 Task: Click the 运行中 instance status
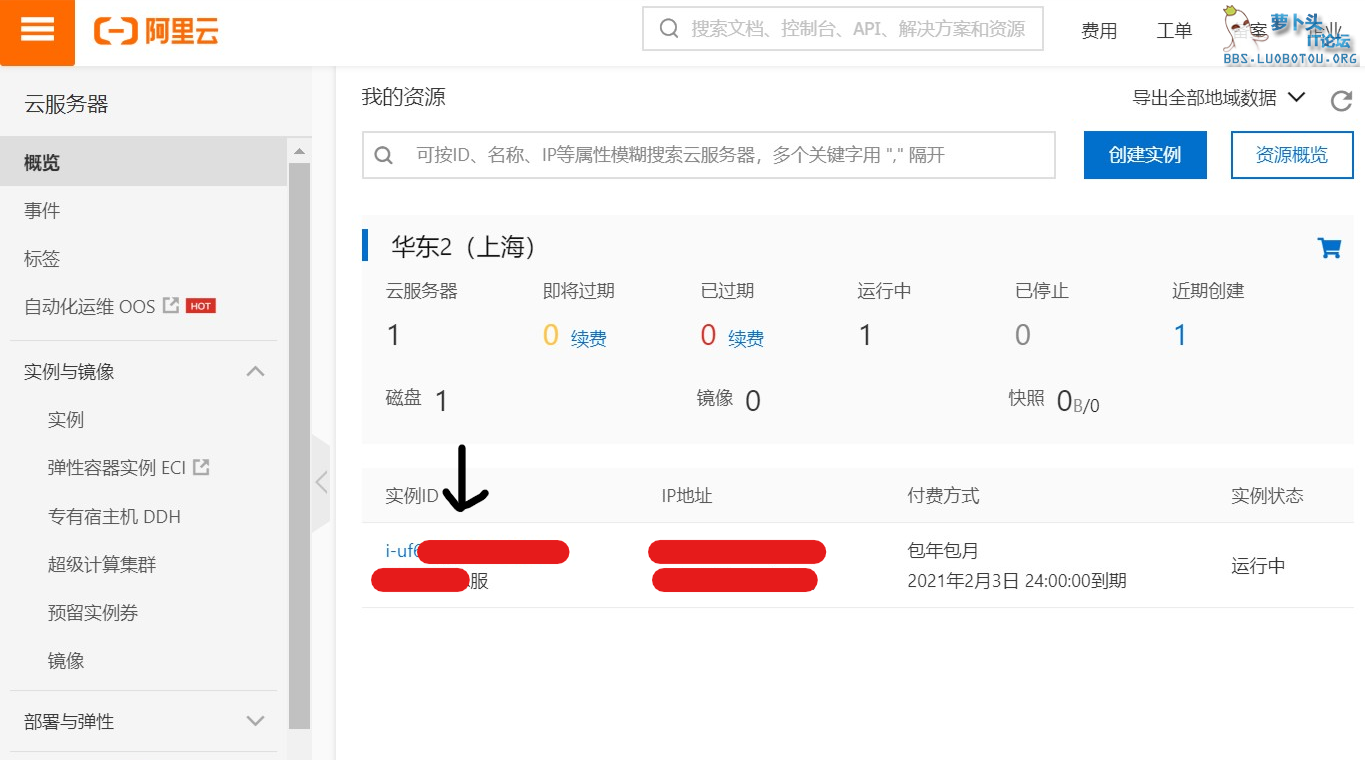coord(1258,566)
